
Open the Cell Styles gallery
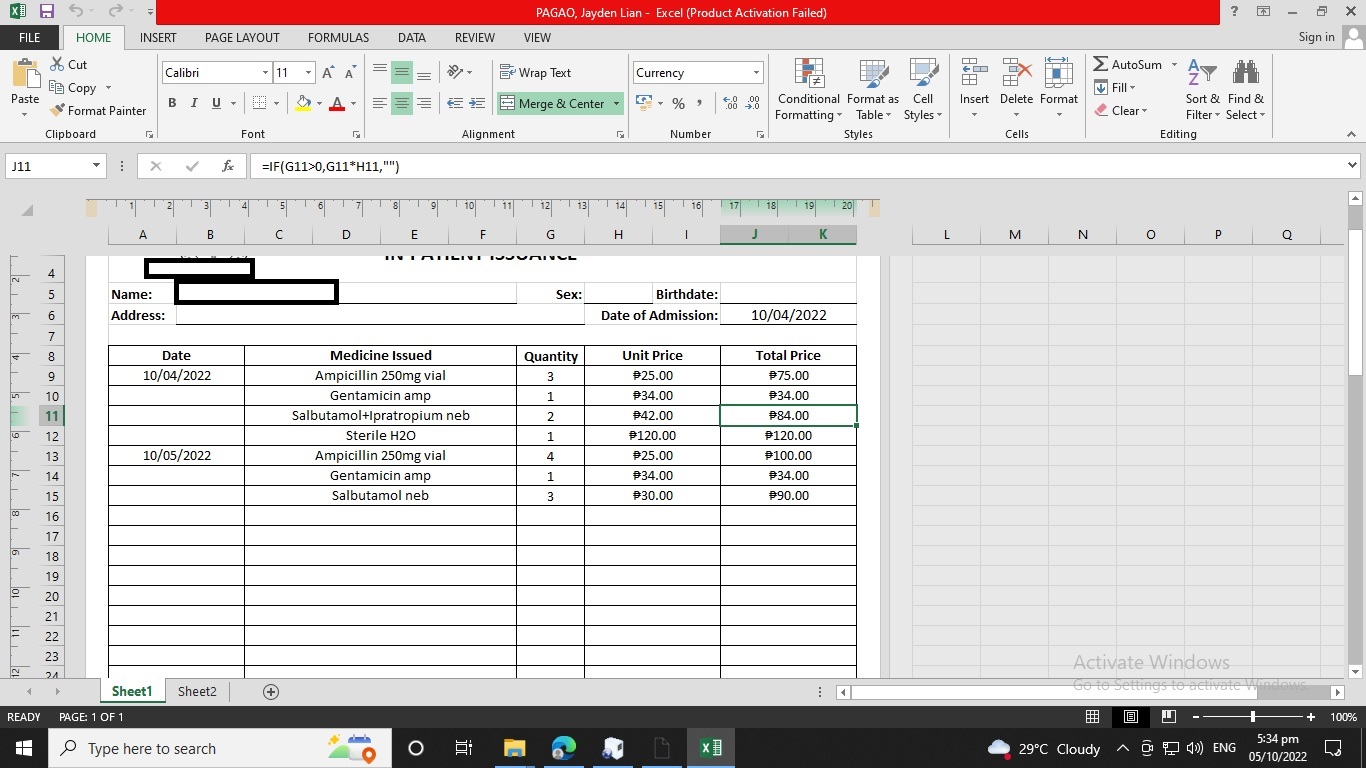point(923,88)
